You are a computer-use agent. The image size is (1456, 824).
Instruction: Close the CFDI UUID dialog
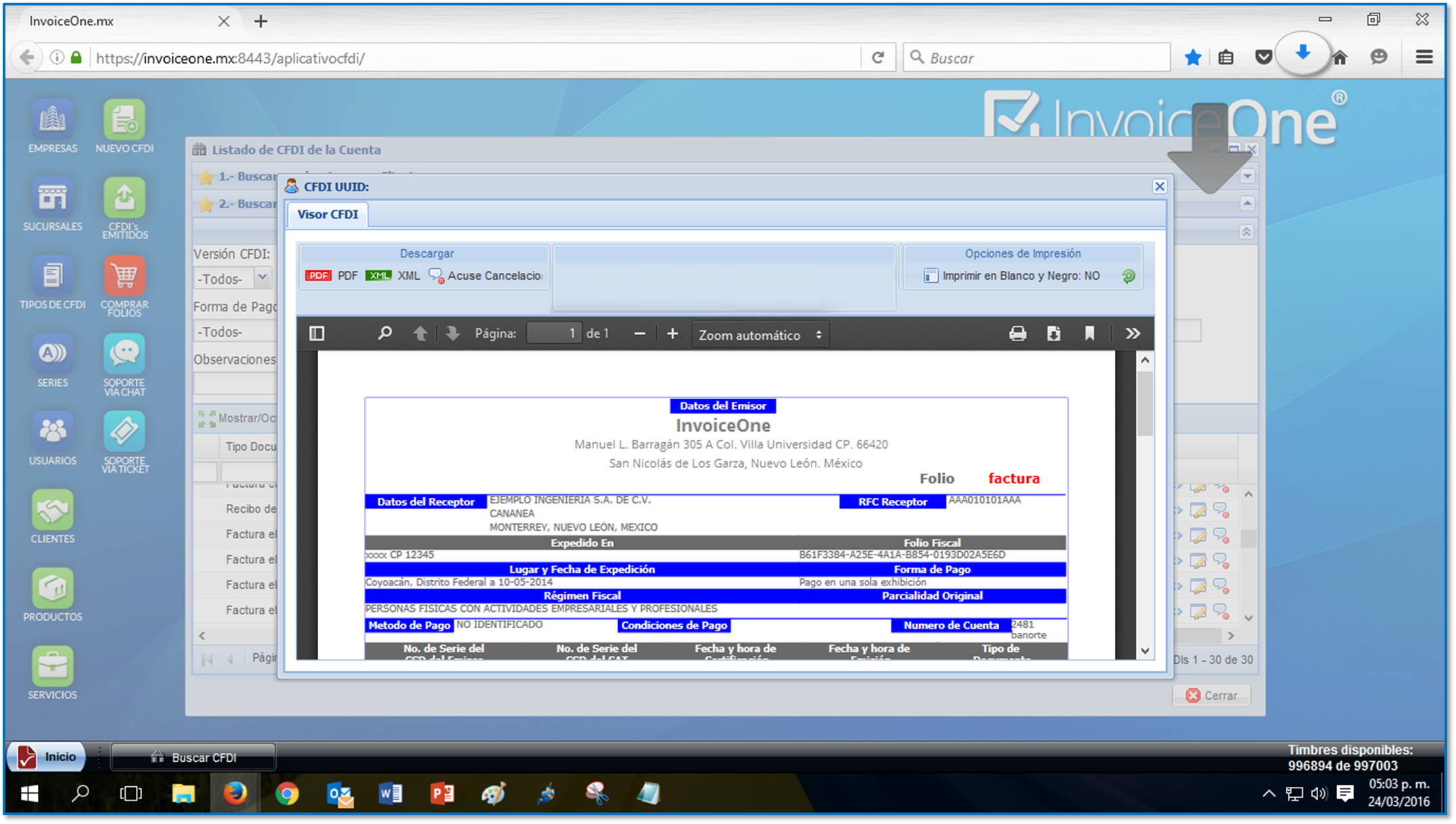click(x=1159, y=186)
